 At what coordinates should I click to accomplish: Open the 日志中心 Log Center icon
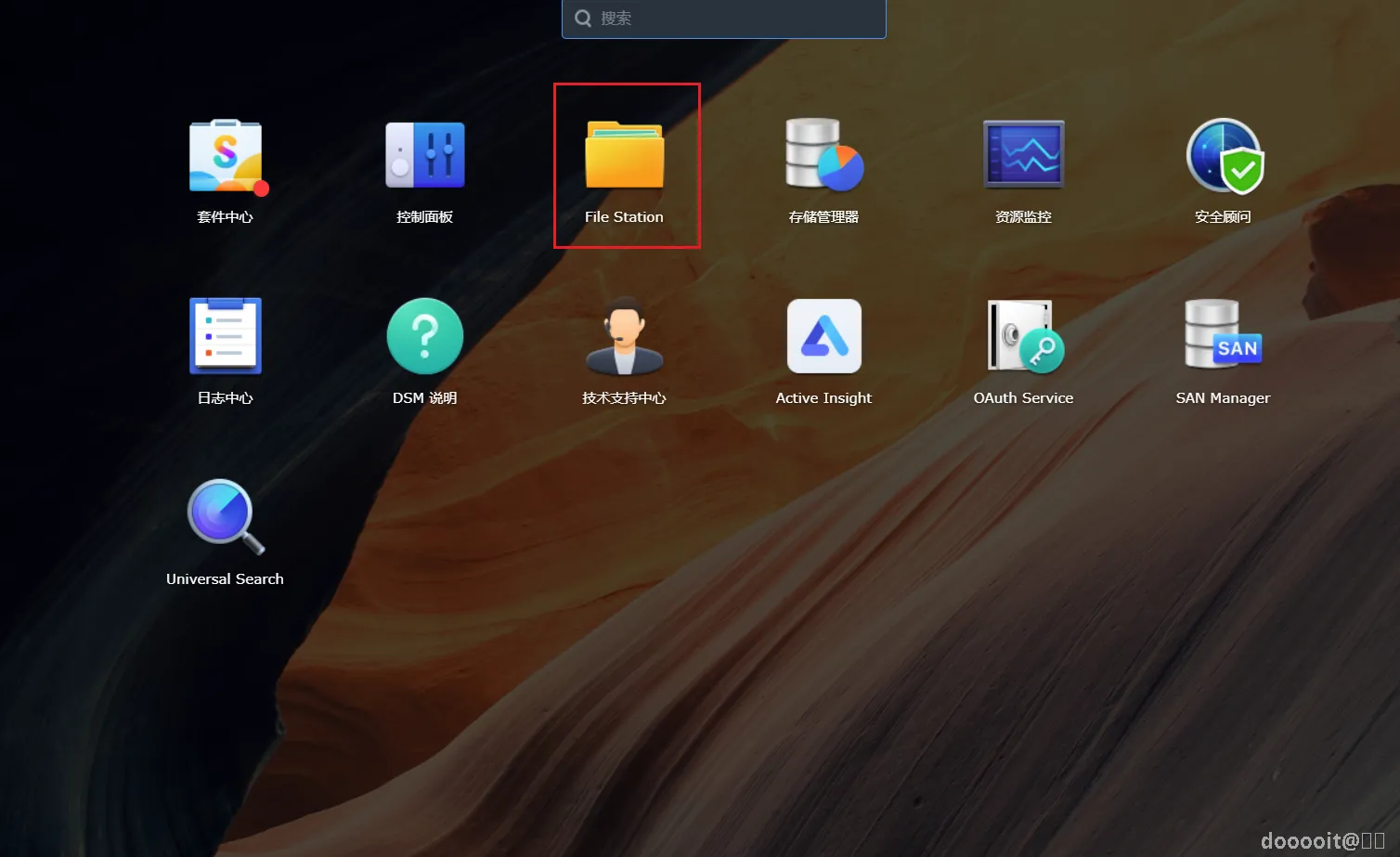tap(226, 335)
